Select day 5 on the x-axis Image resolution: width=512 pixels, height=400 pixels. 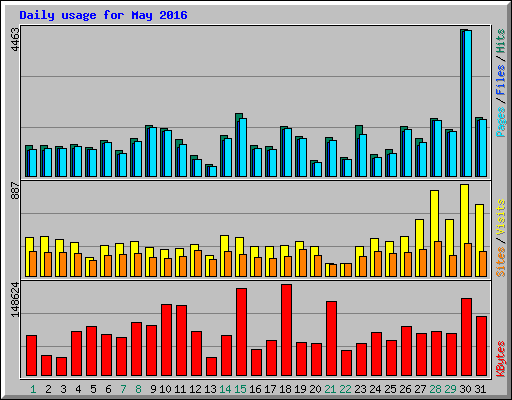(x=93, y=389)
